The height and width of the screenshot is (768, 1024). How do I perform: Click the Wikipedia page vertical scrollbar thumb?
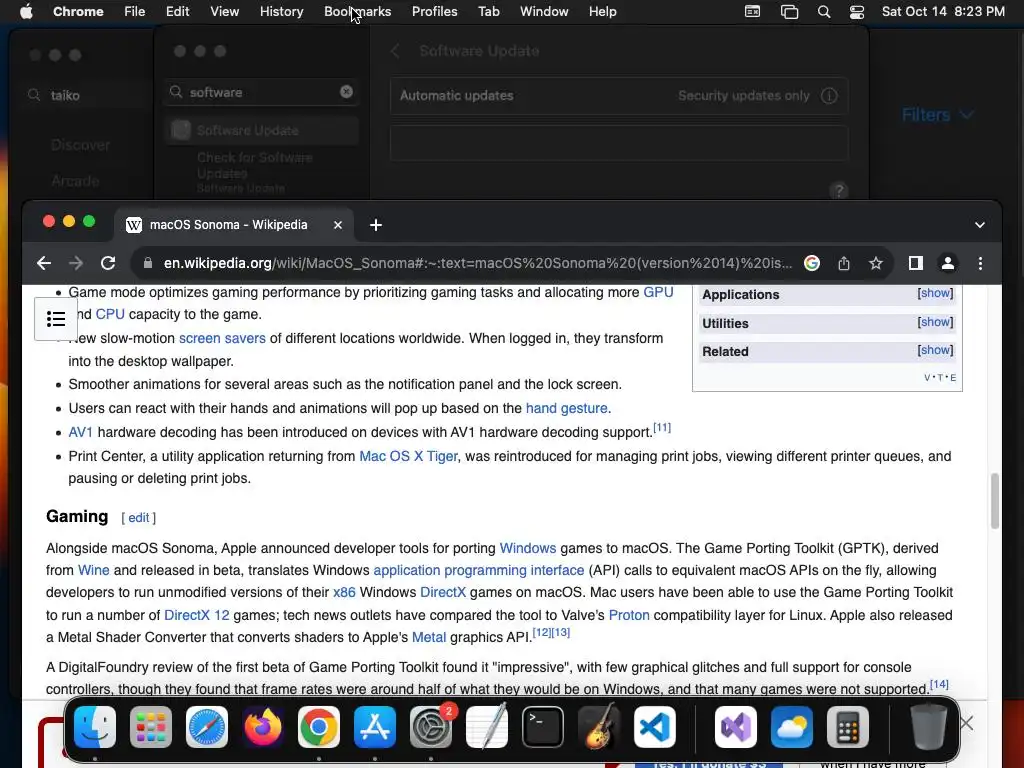[995, 501]
